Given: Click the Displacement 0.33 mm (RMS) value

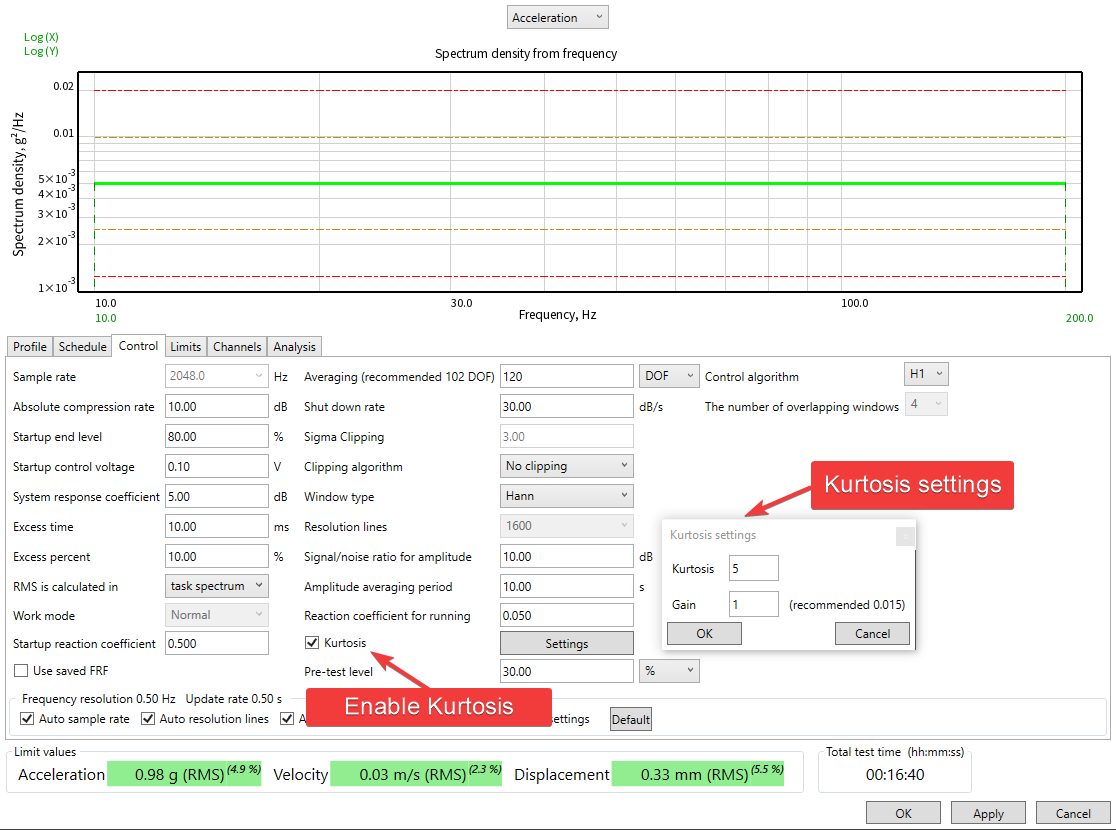Looking at the screenshot, I should (698, 774).
